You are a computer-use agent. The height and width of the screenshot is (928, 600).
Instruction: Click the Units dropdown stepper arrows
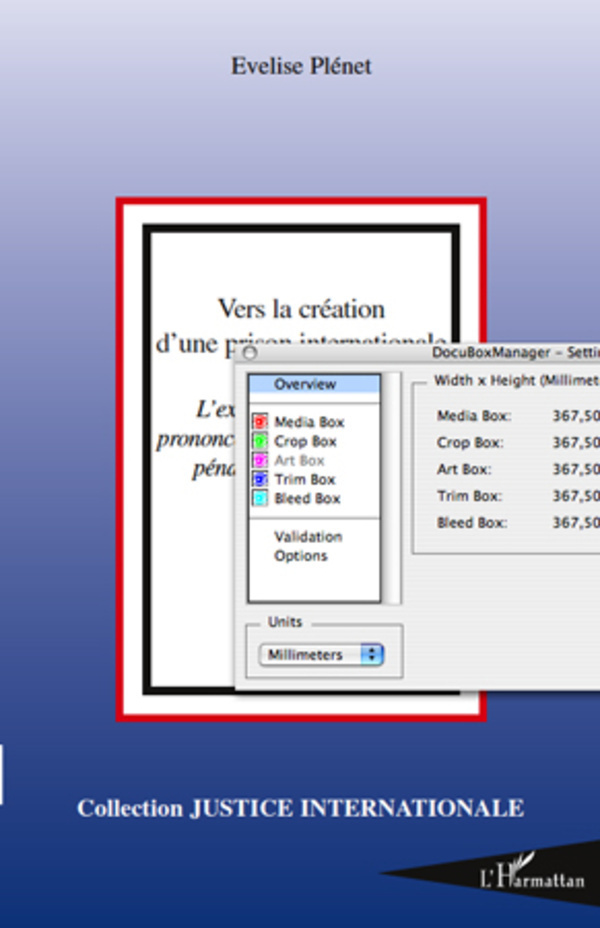[371, 655]
